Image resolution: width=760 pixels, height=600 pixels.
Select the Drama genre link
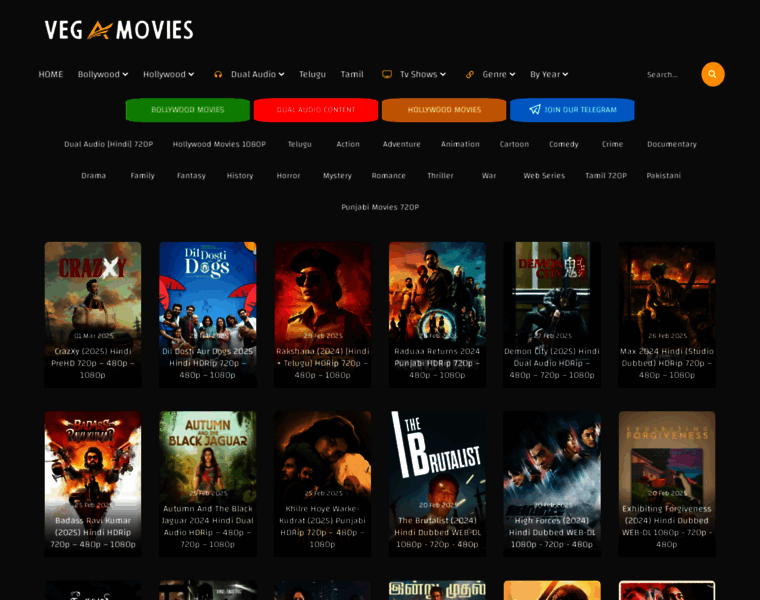[x=94, y=176]
